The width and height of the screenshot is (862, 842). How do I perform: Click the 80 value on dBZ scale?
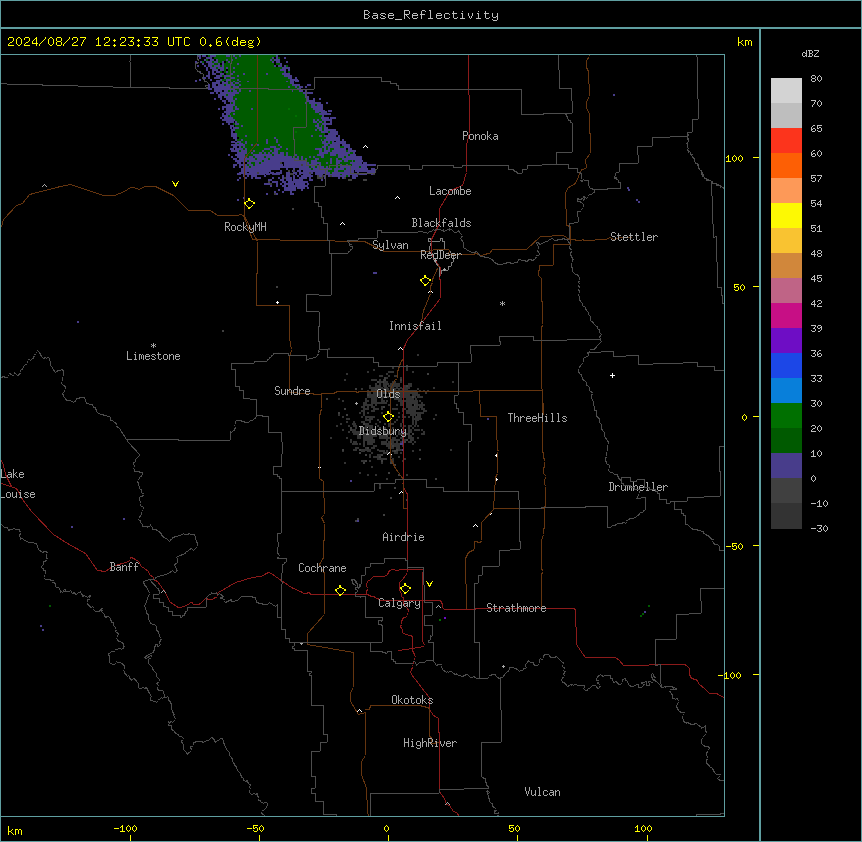click(x=816, y=79)
